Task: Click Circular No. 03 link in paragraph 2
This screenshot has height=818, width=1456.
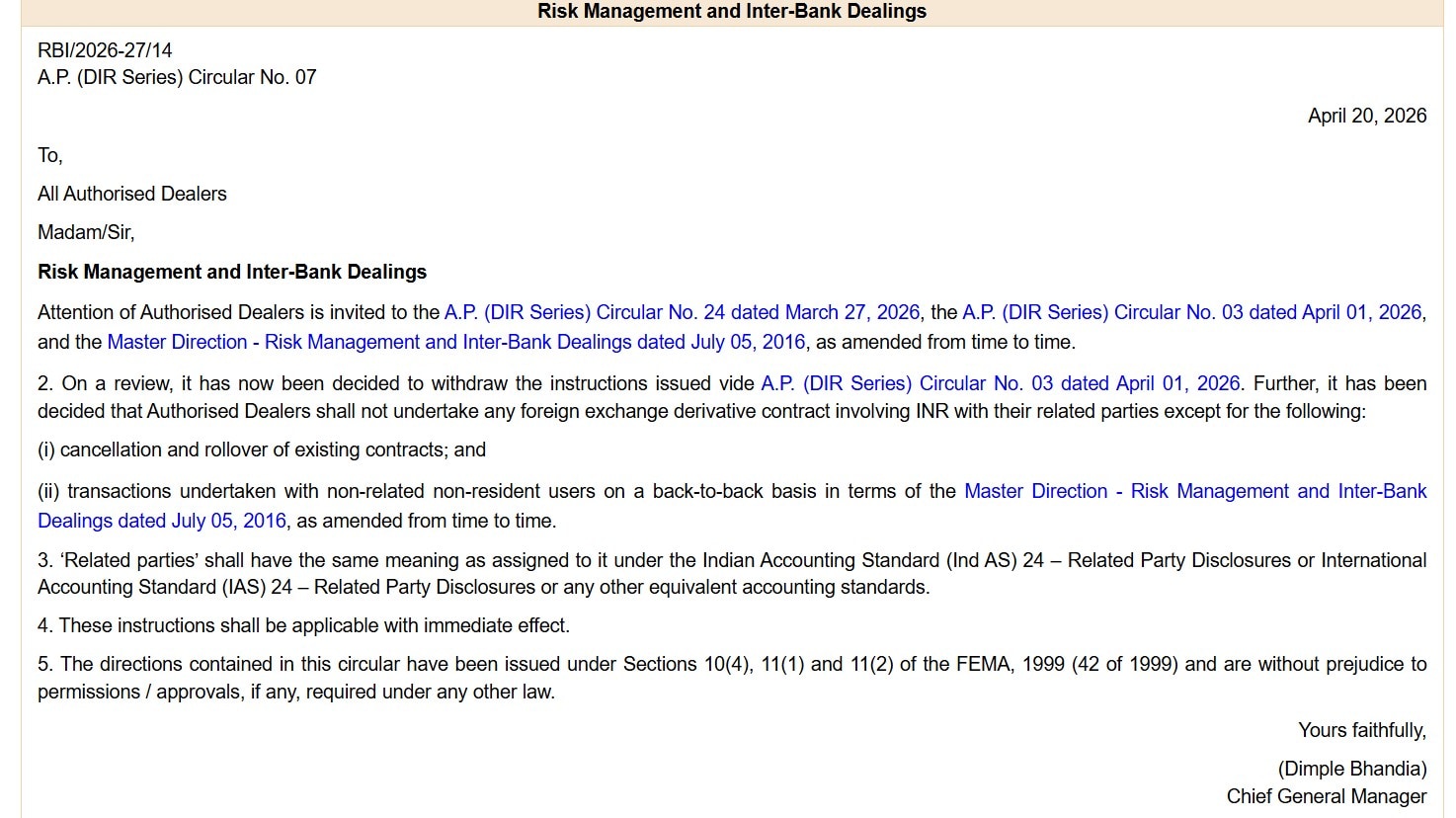Action: tap(1000, 383)
